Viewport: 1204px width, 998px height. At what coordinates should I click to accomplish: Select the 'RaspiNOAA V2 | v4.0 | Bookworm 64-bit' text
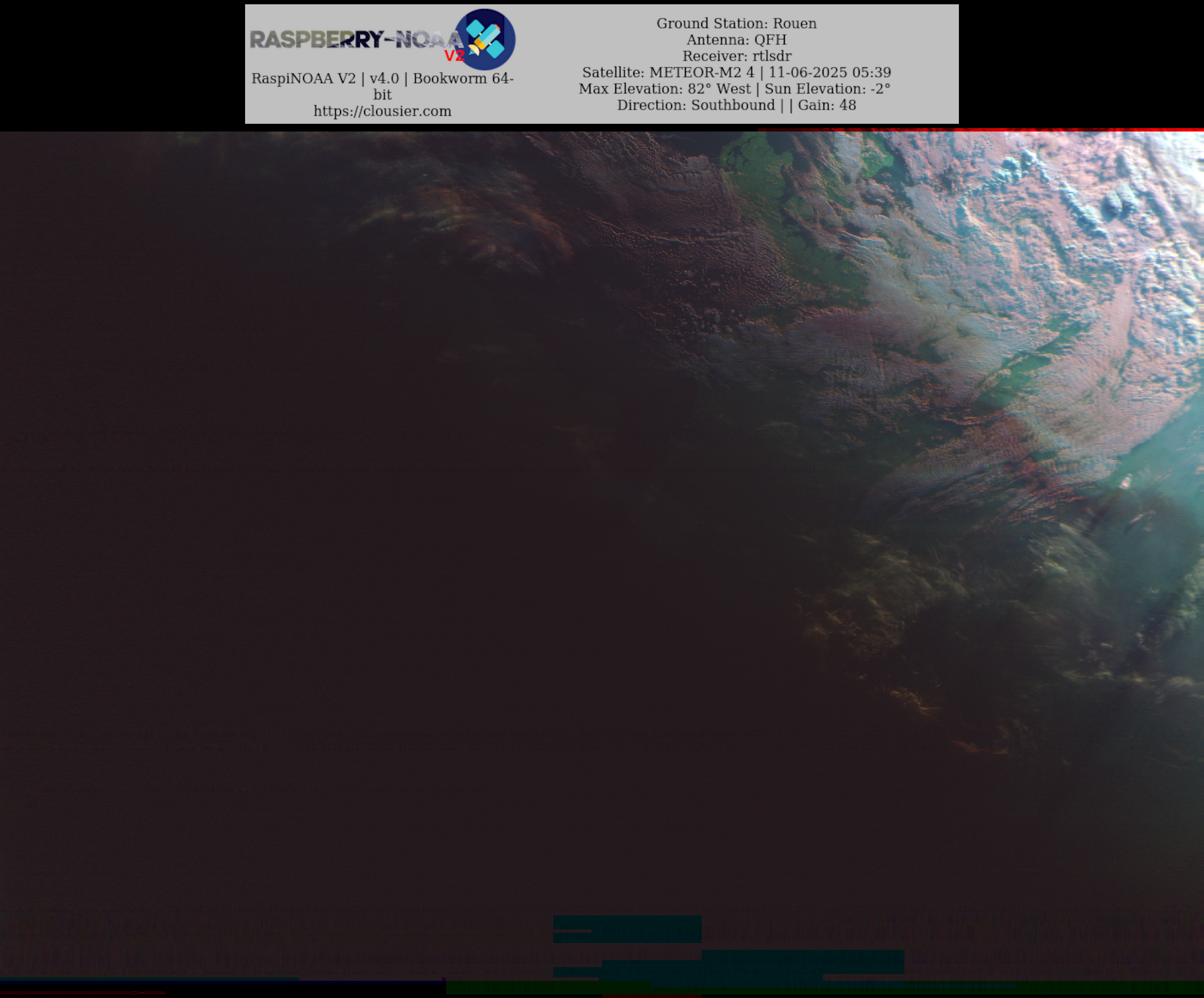click(382, 86)
